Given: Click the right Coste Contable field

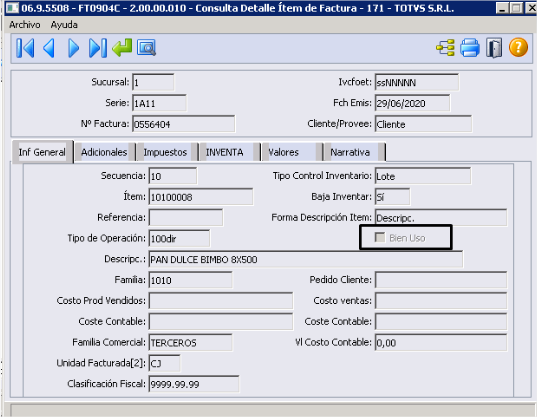Looking at the screenshot, I should [441, 322].
